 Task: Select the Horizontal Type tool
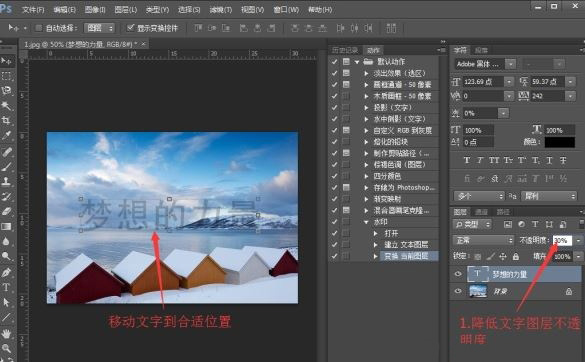[6, 287]
